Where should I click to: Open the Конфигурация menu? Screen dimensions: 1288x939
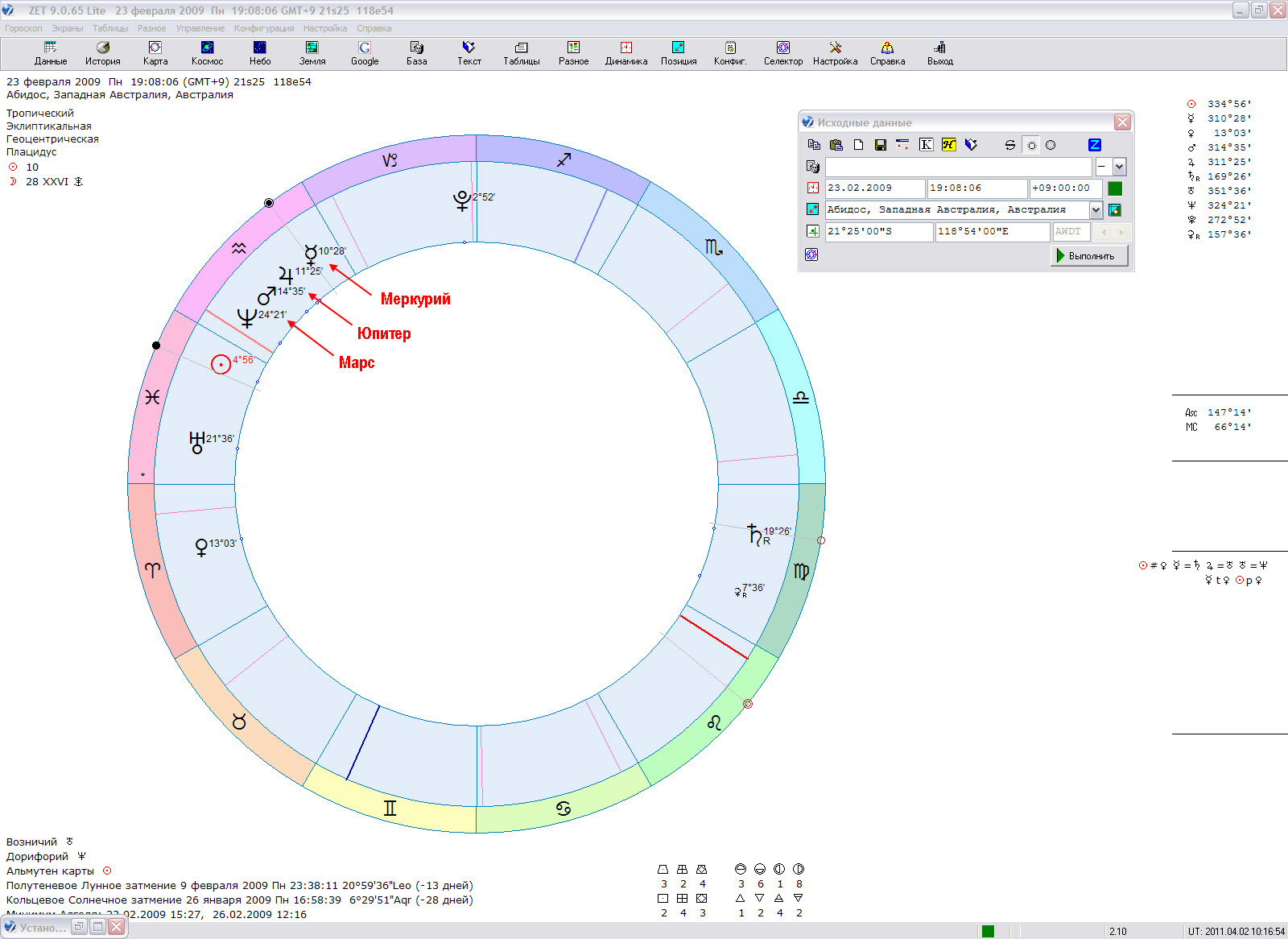pyautogui.click(x=264, y=28)
